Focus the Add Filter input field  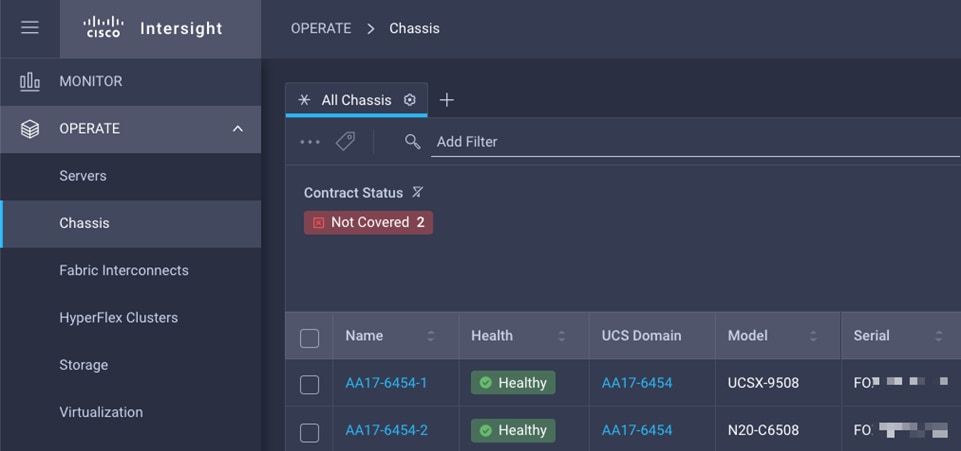pyautogui.click(x=695, y=142)
